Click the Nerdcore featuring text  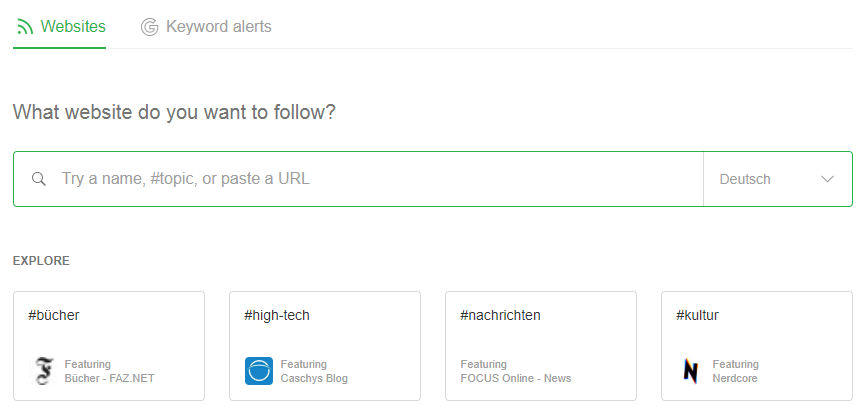point(736,379)
